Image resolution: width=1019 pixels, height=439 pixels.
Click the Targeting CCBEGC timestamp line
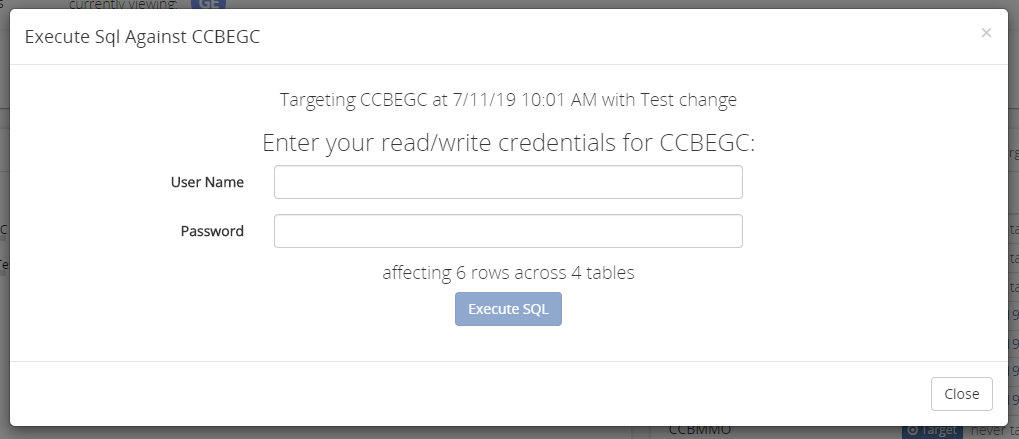tap(508, 100)
